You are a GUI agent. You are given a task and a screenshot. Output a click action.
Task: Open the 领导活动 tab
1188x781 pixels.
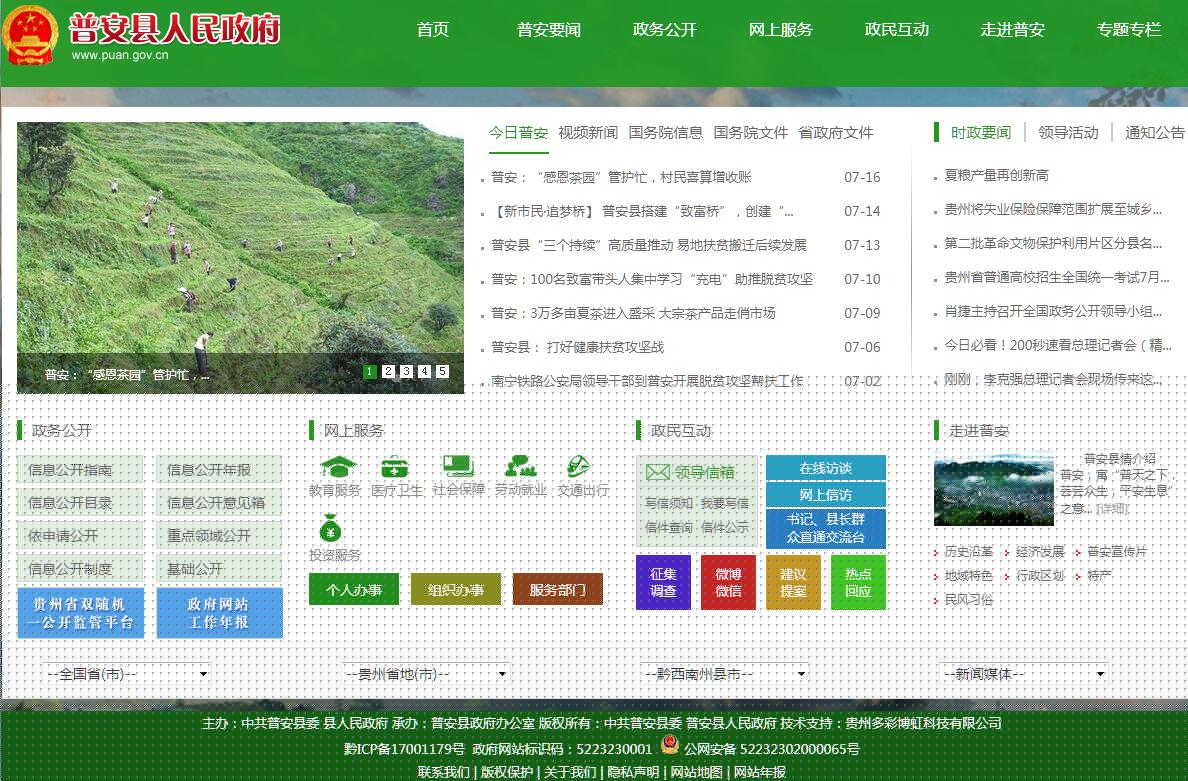(x=1067, y=133)
